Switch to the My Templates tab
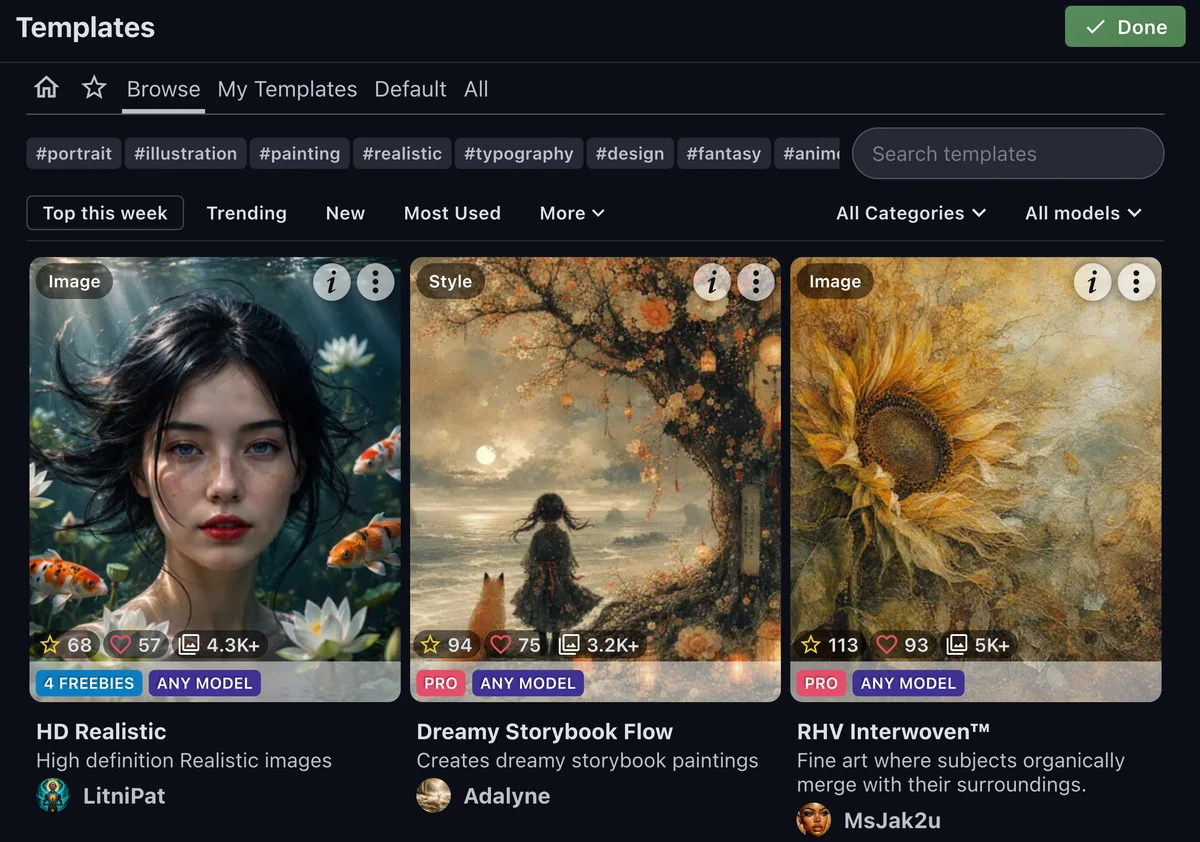 [x=287, y=89]
